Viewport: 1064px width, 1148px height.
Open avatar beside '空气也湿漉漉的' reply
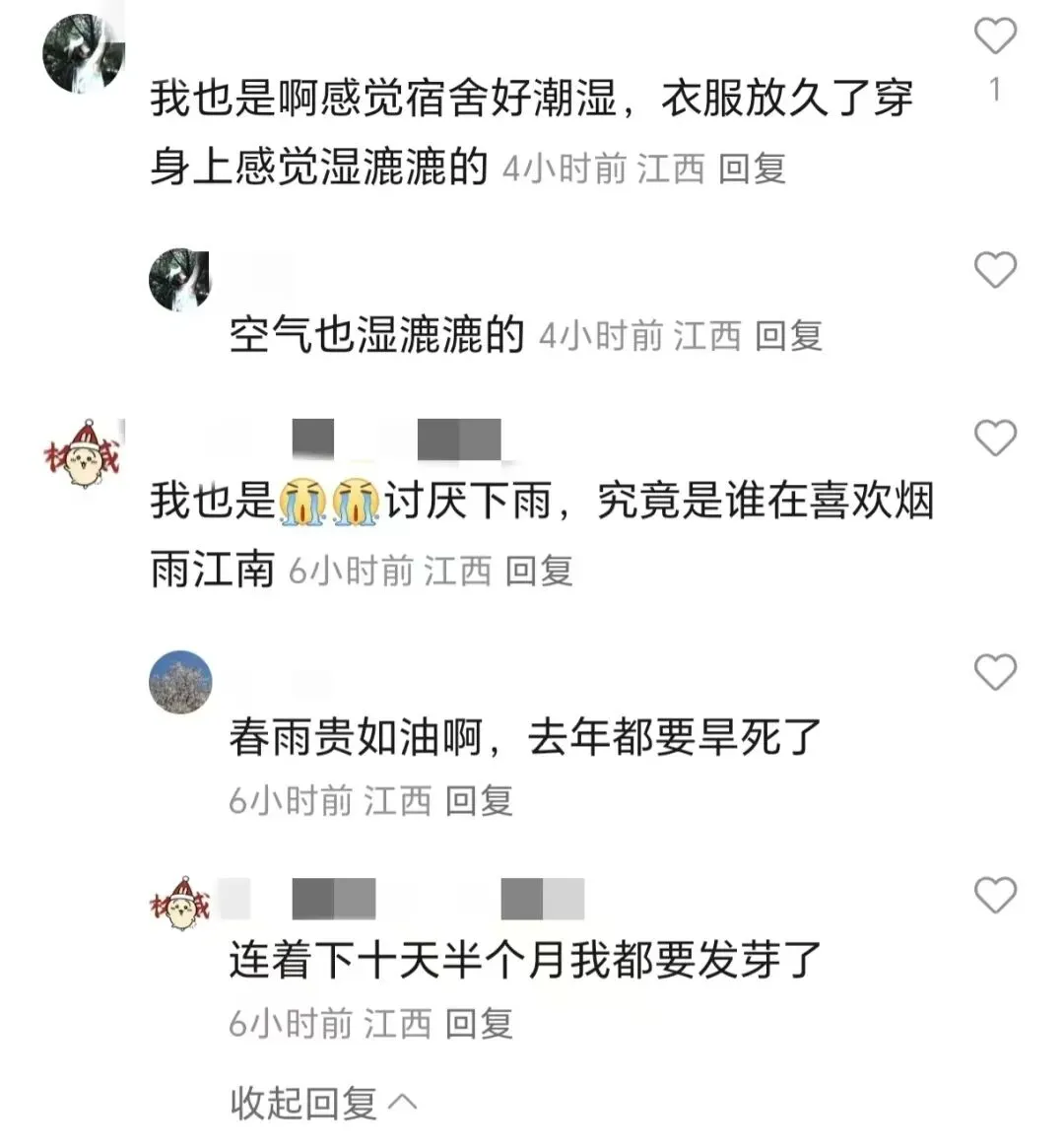point(179,280)
